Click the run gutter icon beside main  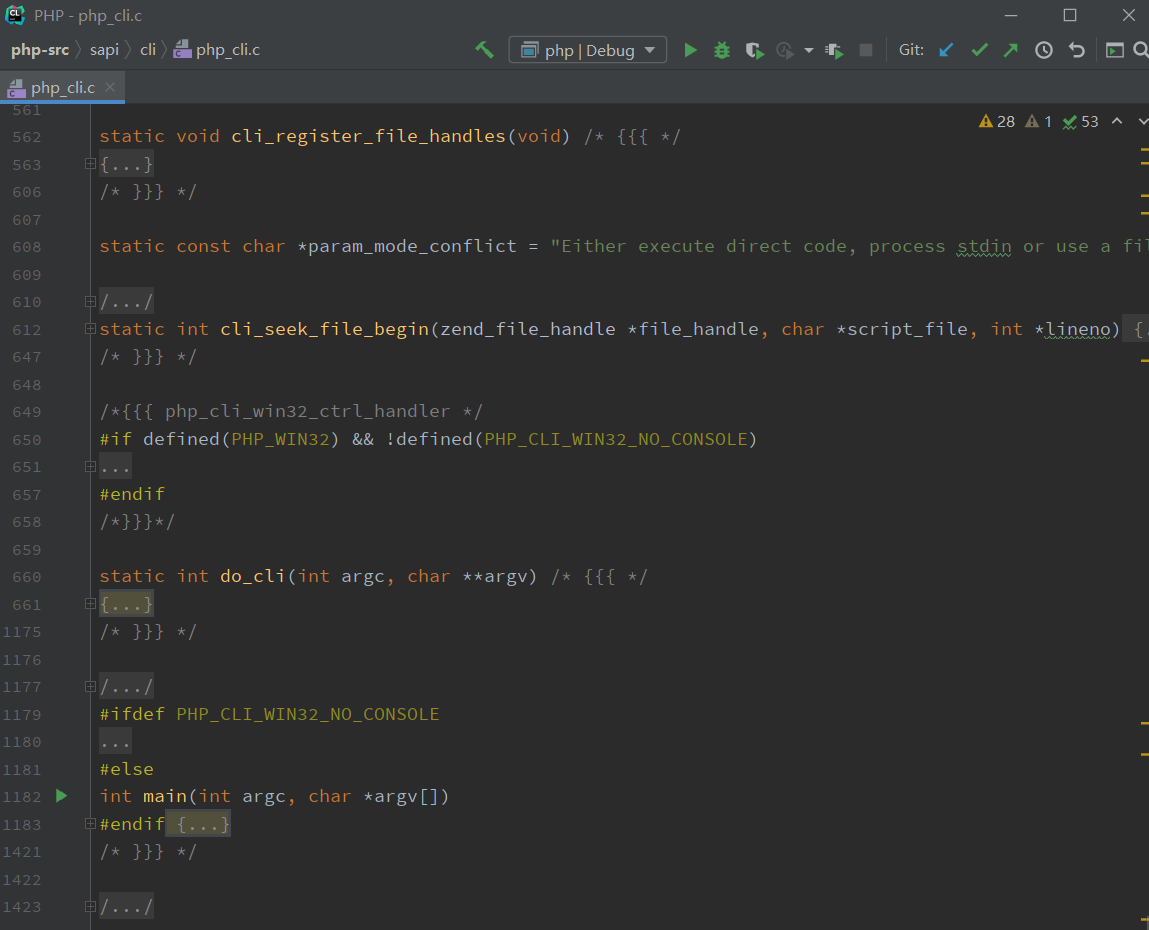(62, 796)
